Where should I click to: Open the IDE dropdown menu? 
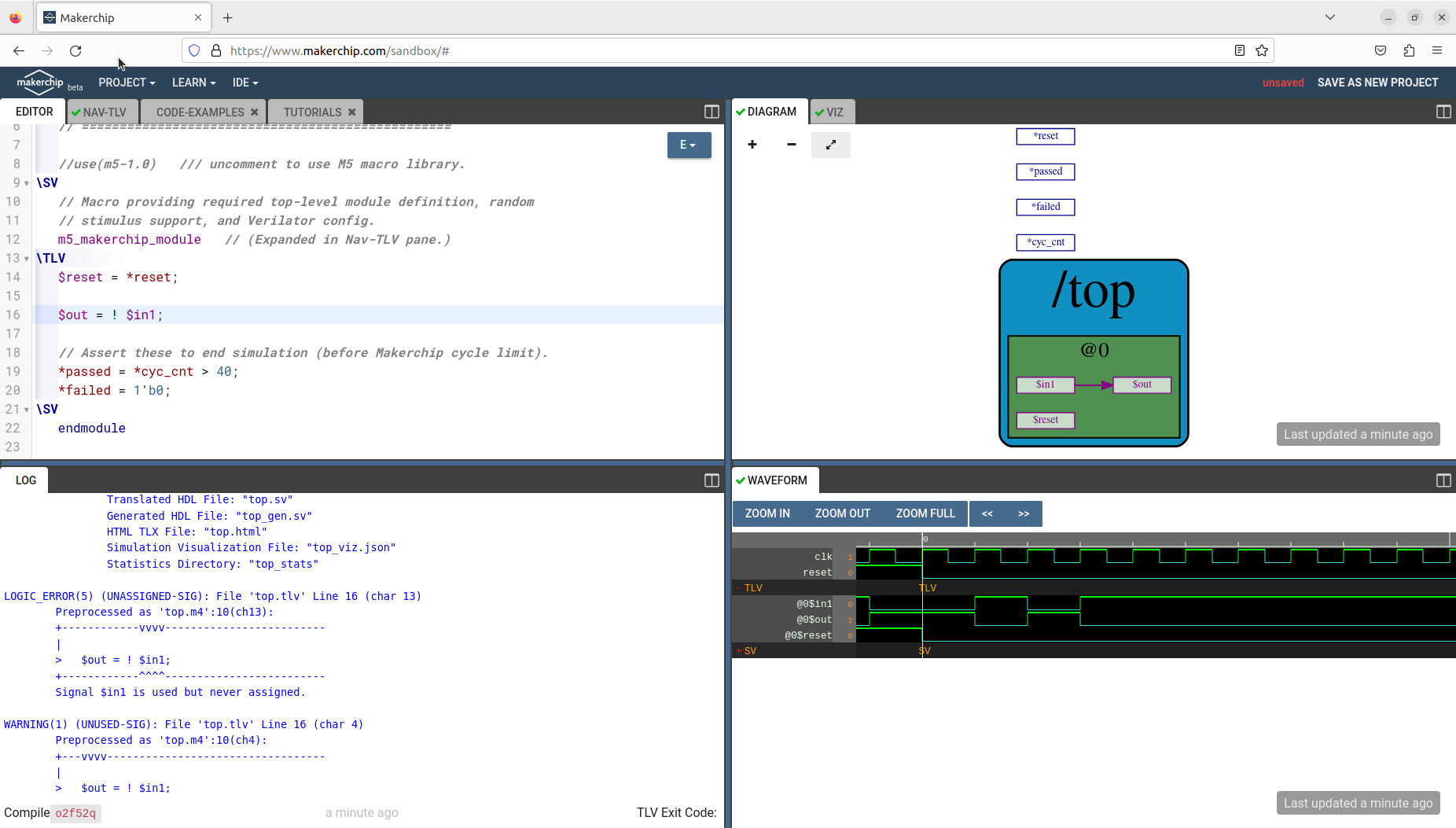[x=245, y=83]
